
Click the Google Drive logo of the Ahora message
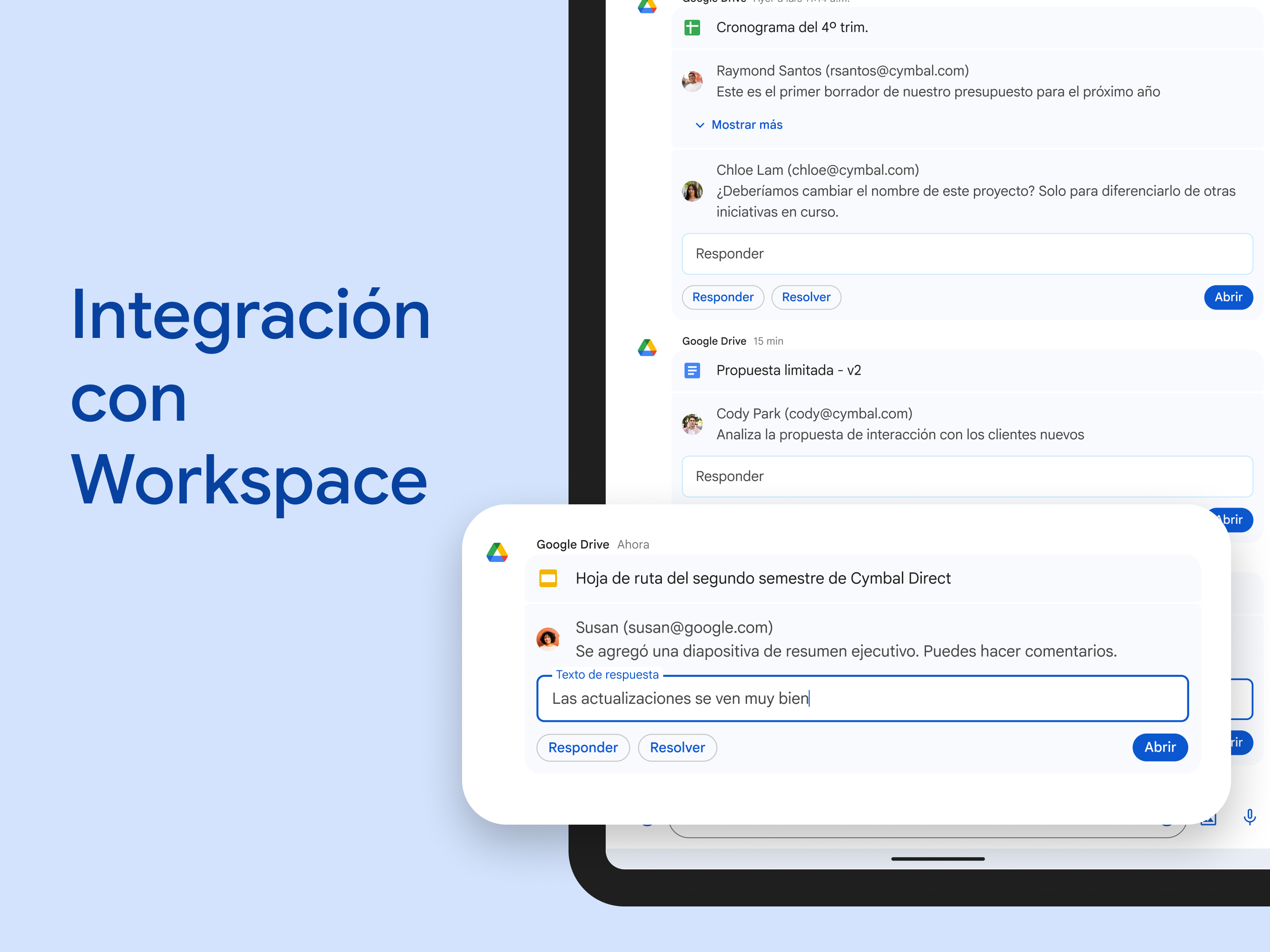click(x=497, y=552)
